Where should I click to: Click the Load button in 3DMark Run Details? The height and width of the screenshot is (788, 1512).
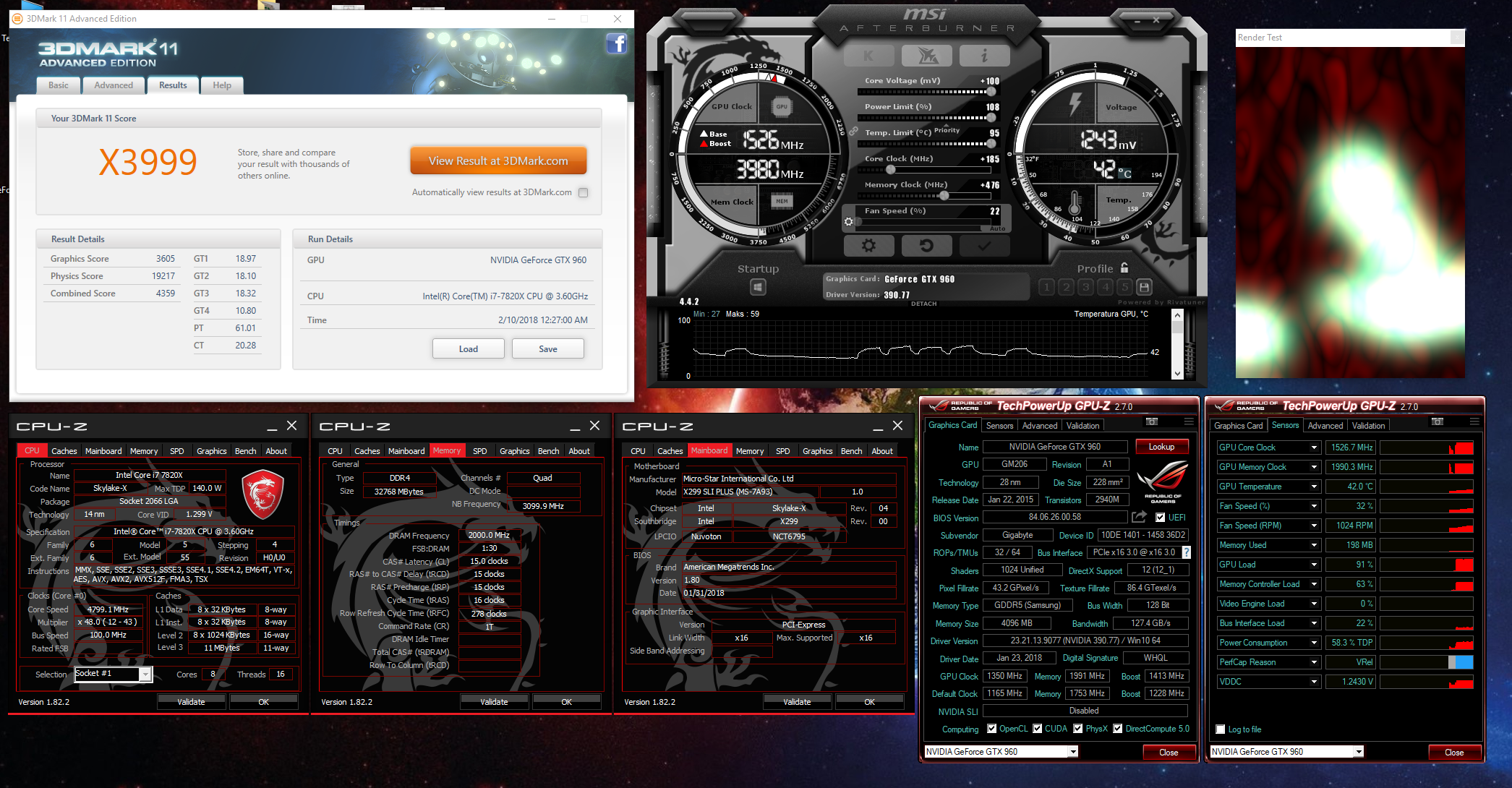(x=469, y=348)
